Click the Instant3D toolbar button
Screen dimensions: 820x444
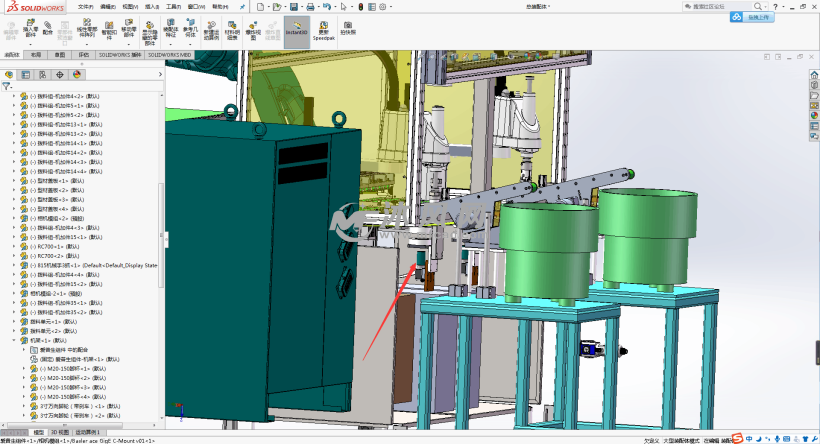(x=295, y=26)
